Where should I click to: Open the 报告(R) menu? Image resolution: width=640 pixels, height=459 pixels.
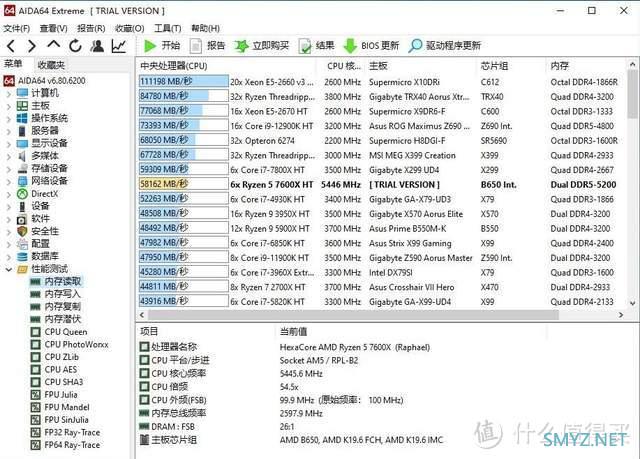click(x=91, y=28)
